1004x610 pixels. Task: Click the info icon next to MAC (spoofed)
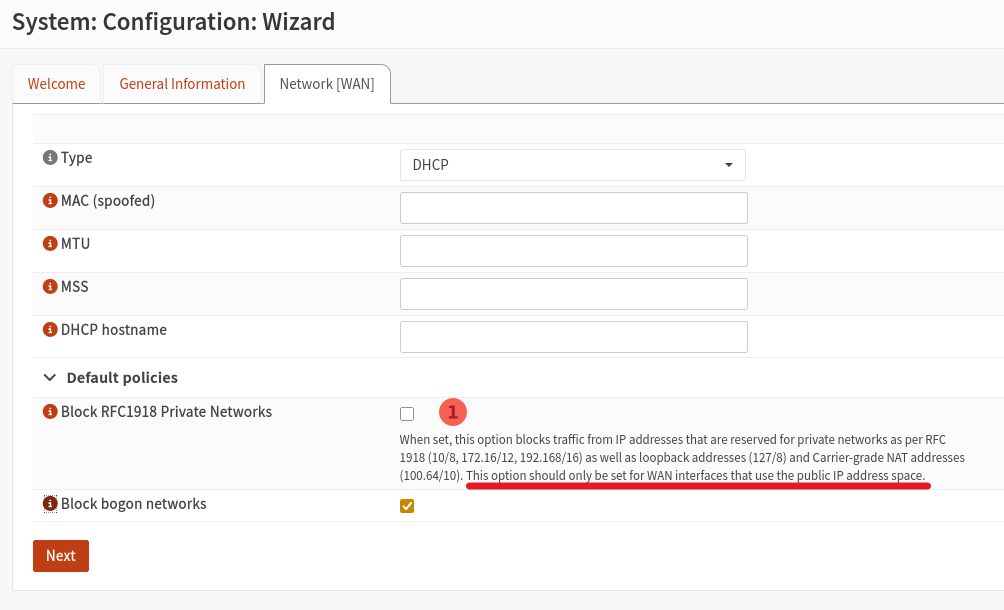pyautogui.click(x=48, y=200)
